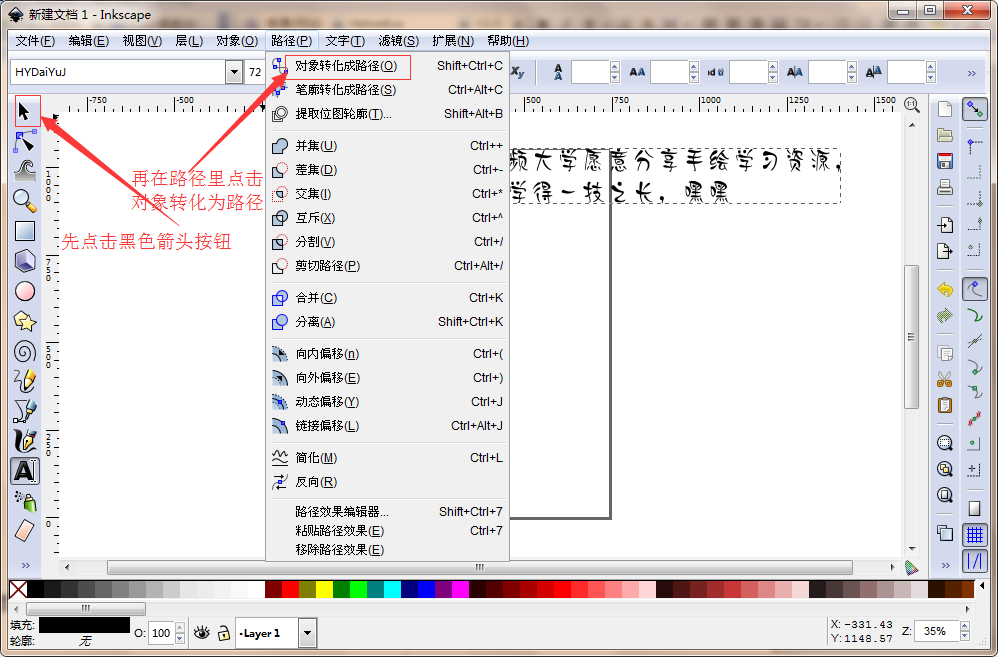Toggle snapping at top of snap bar
The width and height of the screenshot is (998, 657).
975,109
